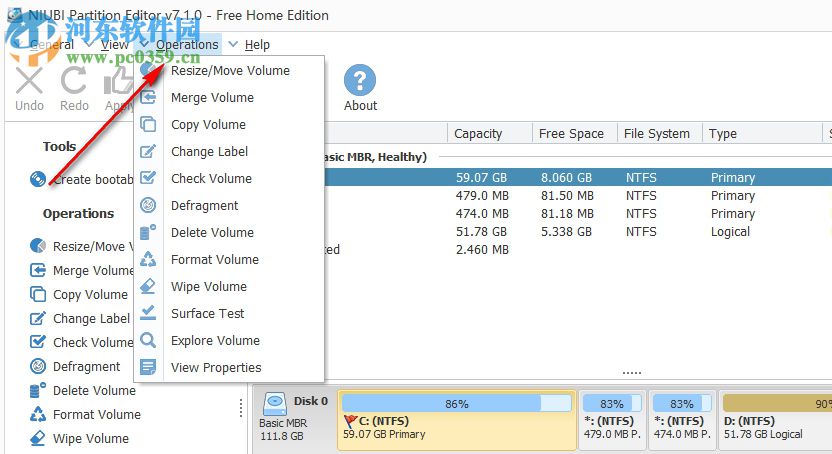Select the 474.0 MB volume row
Viewport: 832px width, 454px height.
[x=578, y=214]
